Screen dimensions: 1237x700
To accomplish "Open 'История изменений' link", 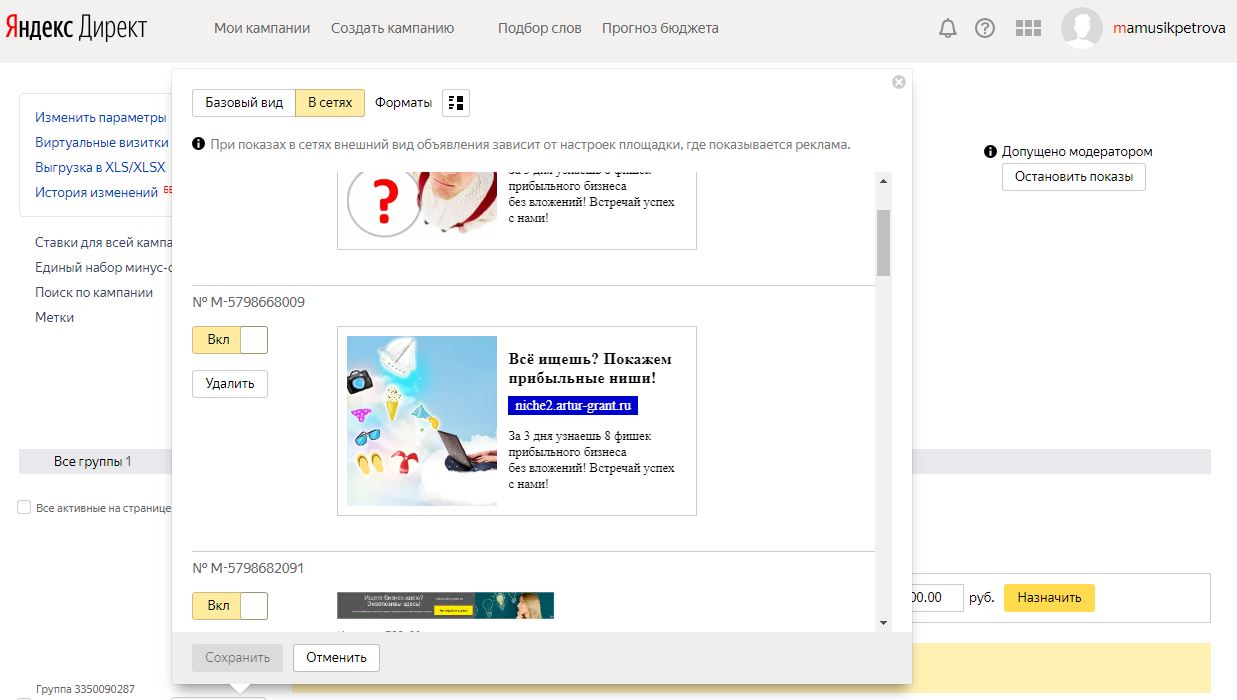I will [97, 192].
